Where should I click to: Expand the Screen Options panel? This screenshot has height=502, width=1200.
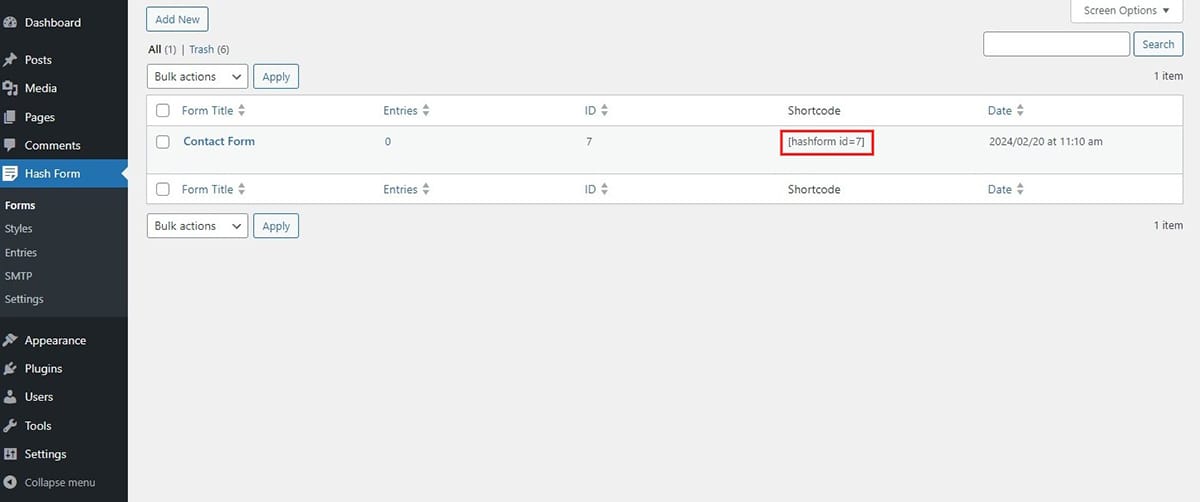1126,11
